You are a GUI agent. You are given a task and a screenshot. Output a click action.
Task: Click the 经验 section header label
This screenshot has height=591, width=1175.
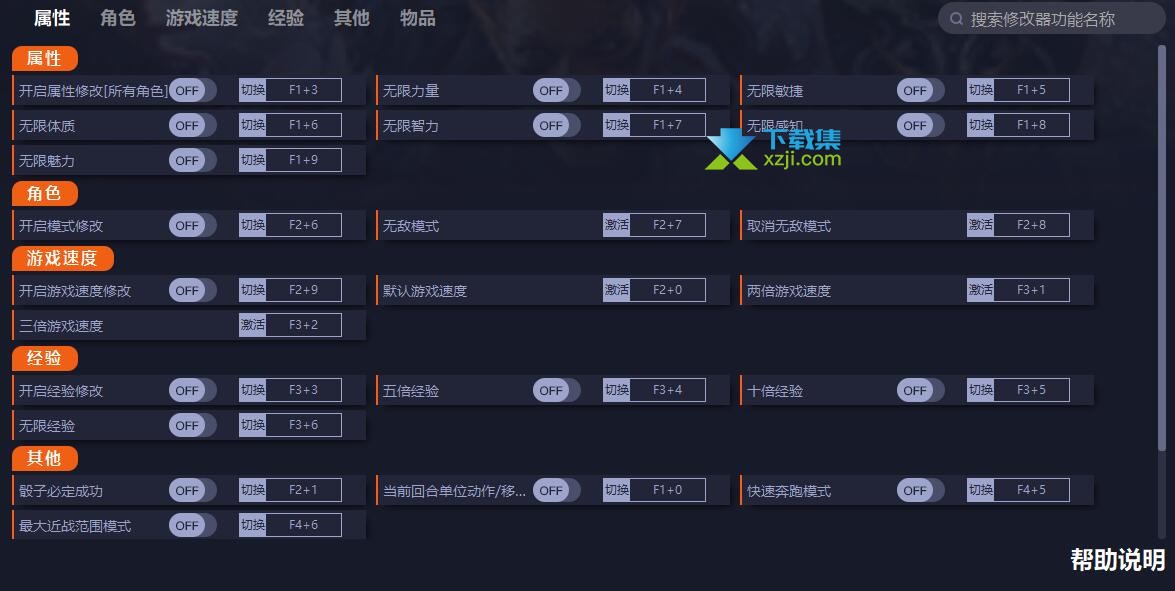[x=44, y=358]
